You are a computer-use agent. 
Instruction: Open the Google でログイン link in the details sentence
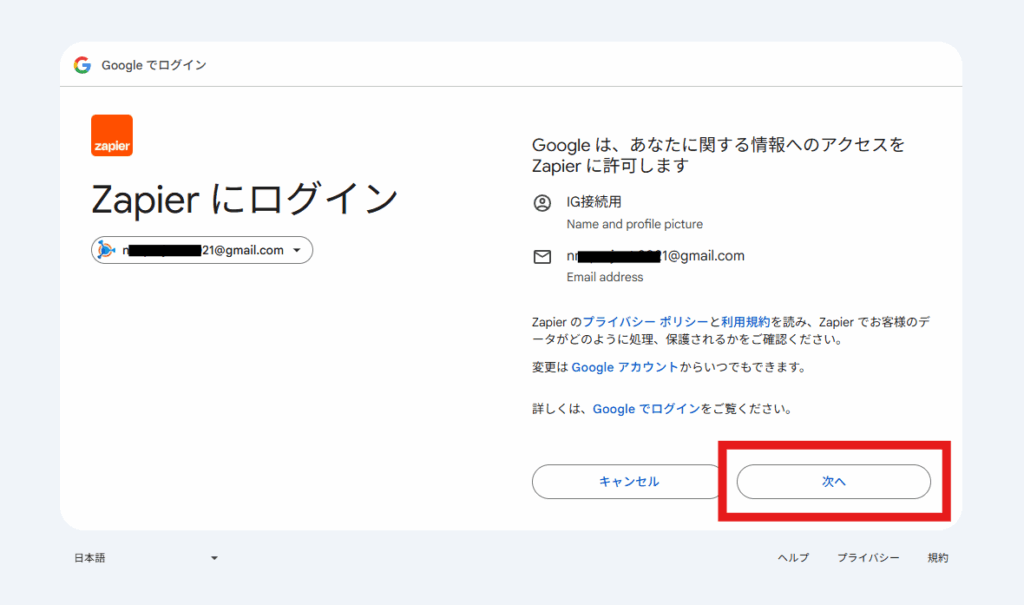(647, 409)
